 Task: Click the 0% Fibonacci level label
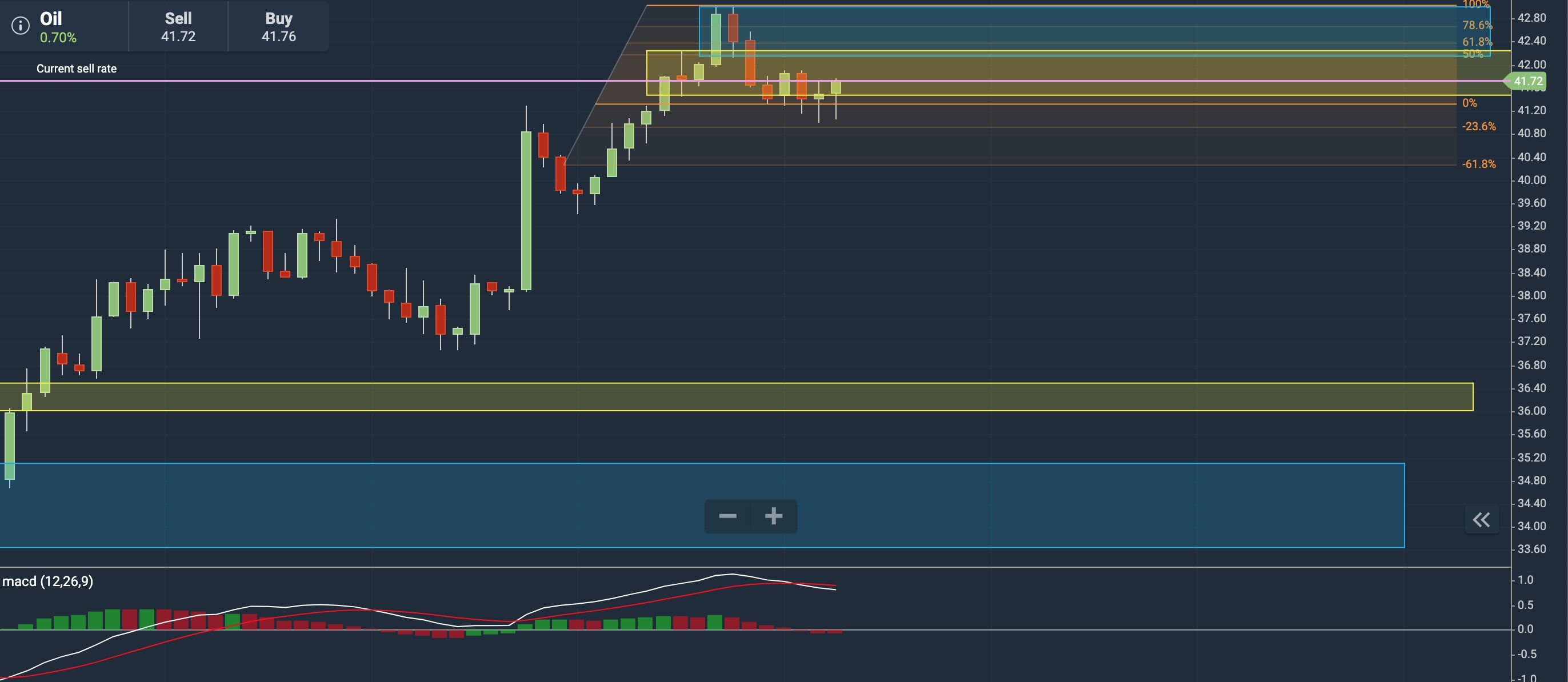(1469, 103)
